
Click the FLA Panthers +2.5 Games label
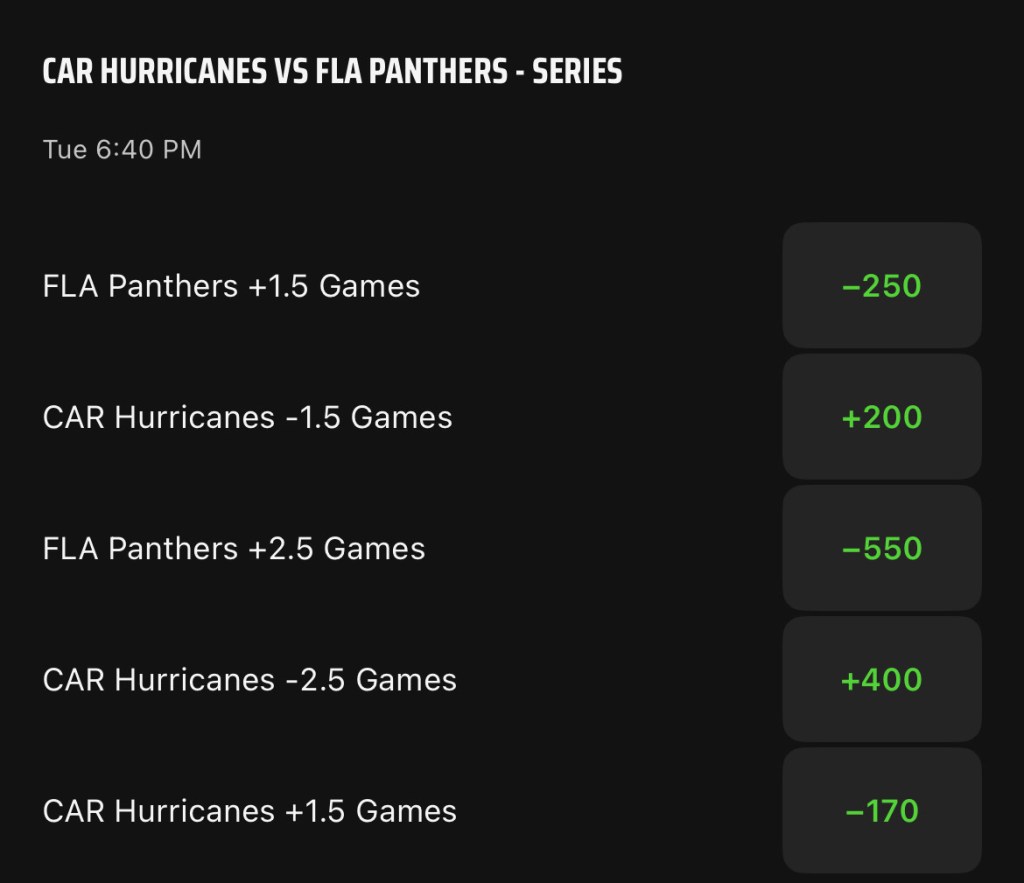234,548
